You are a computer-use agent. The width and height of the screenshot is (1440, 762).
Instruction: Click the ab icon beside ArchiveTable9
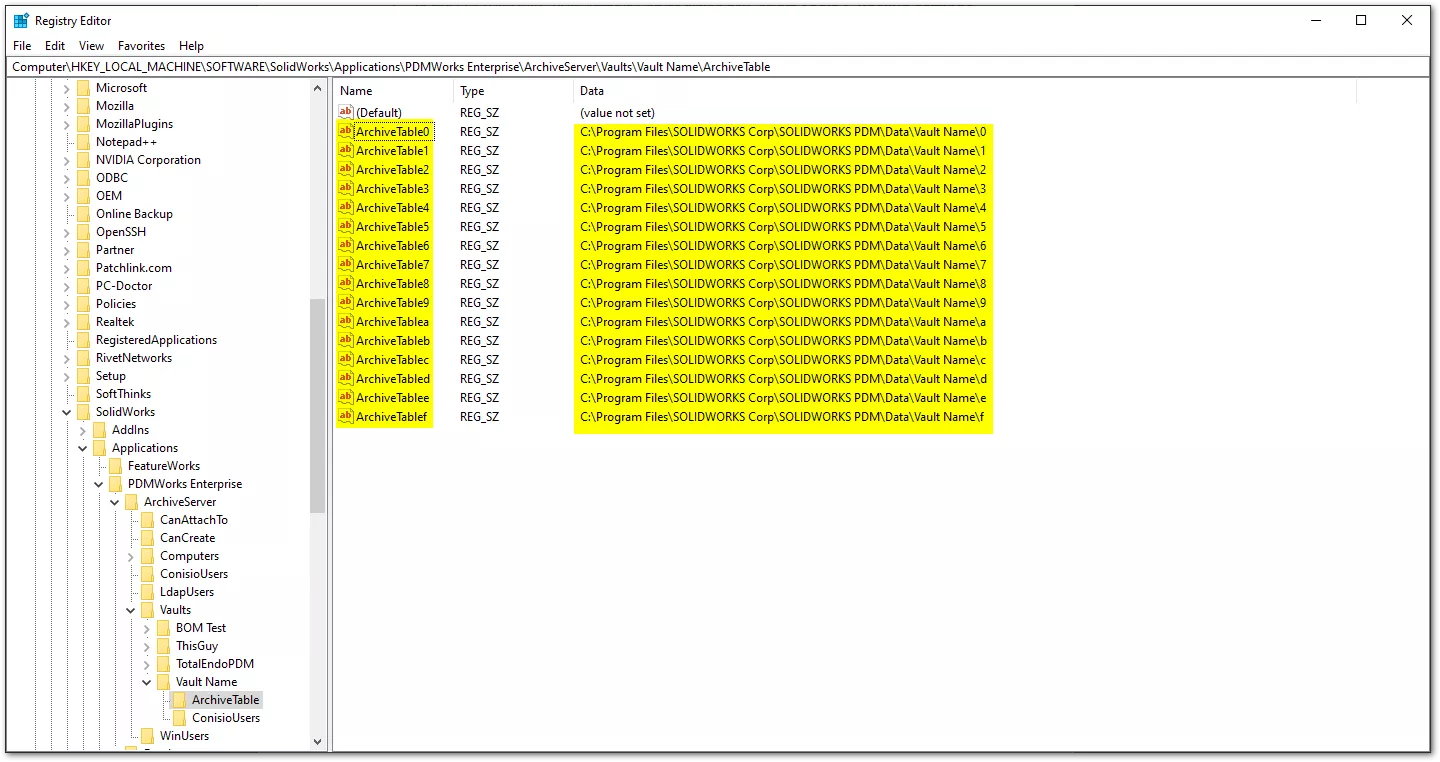pyautogui.click(x=346, y=302)
